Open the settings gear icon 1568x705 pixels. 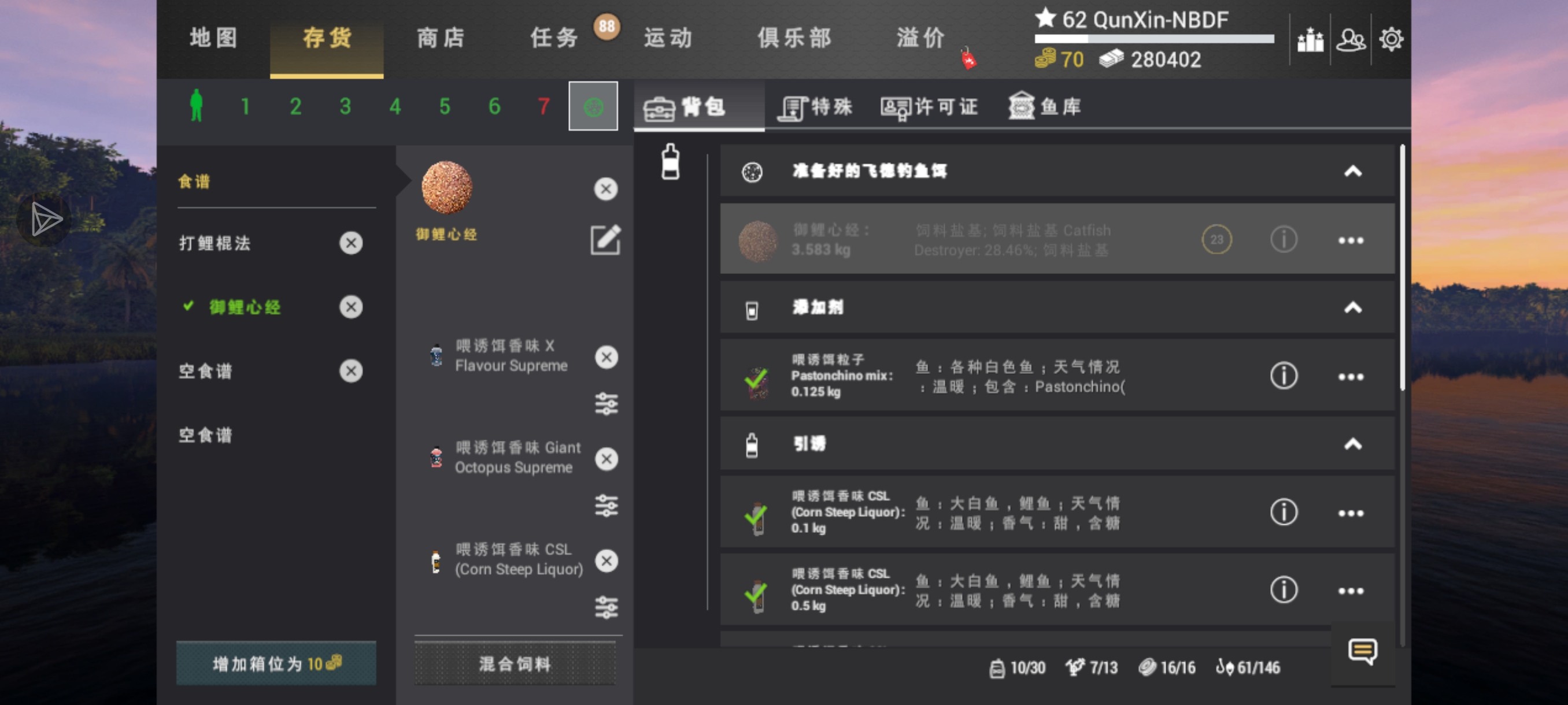coord(1391,39)
